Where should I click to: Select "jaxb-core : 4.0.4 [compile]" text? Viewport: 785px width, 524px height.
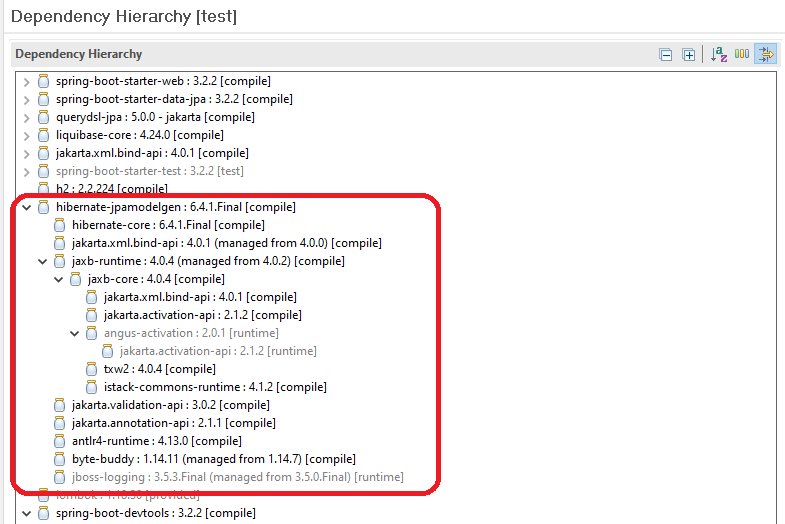(x=156, y=279)
